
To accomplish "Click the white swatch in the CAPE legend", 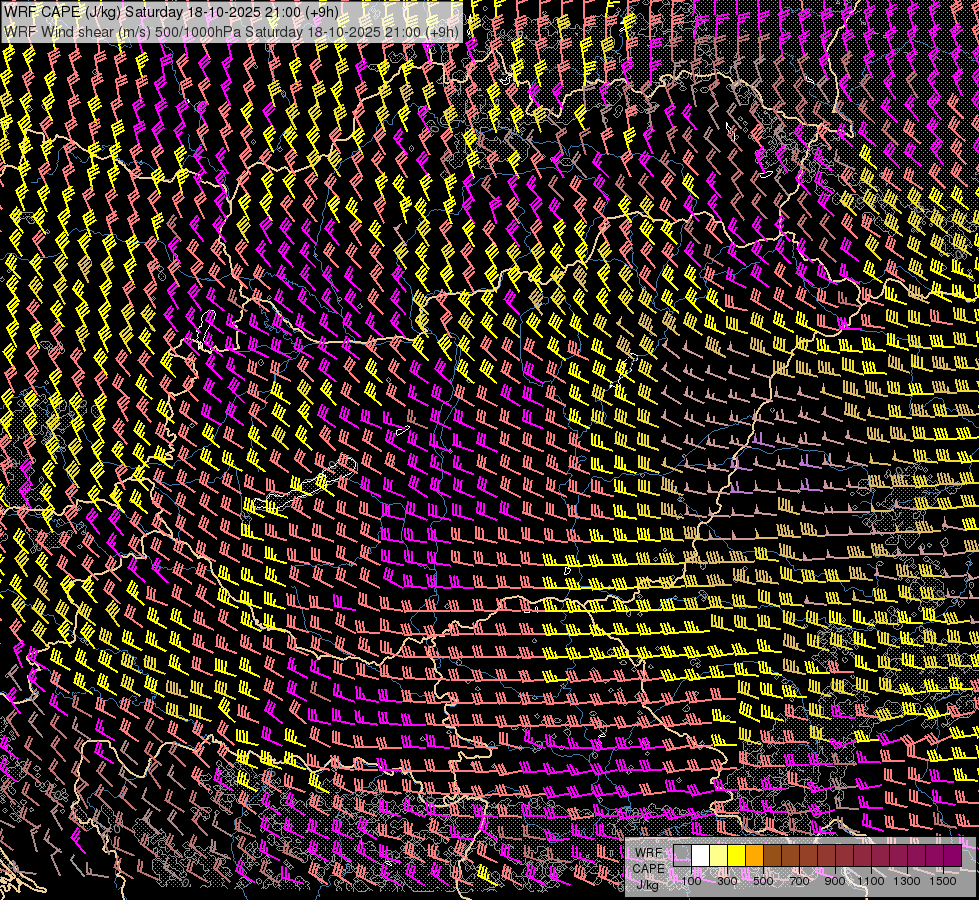I will click(700, 856).
